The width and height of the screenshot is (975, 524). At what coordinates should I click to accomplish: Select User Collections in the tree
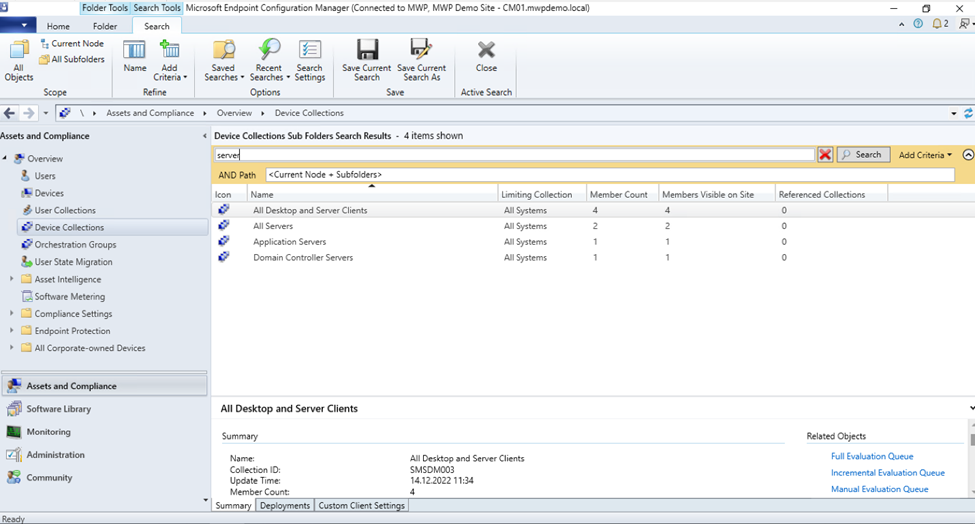[65, 210]
